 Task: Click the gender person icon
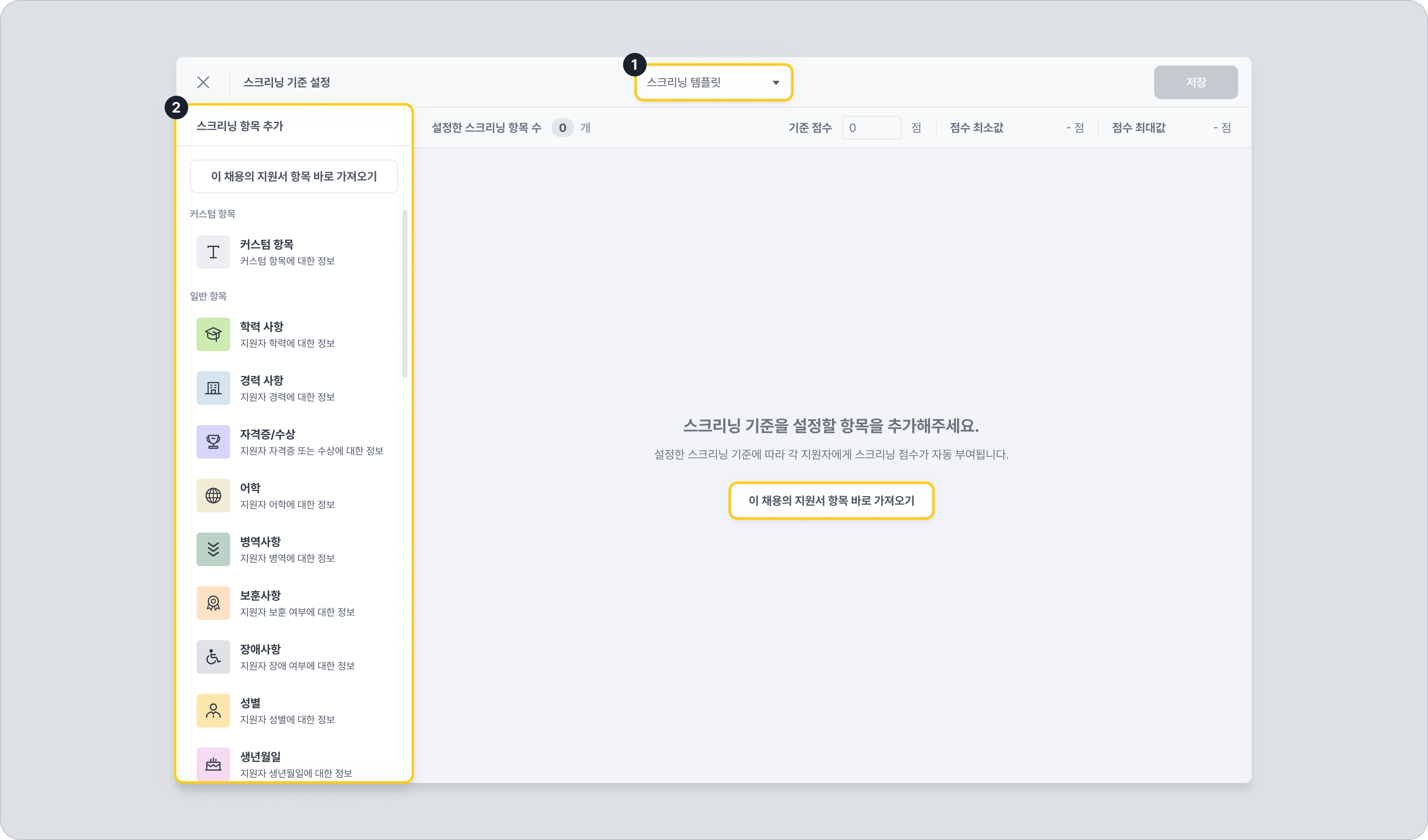click(213, 711)
